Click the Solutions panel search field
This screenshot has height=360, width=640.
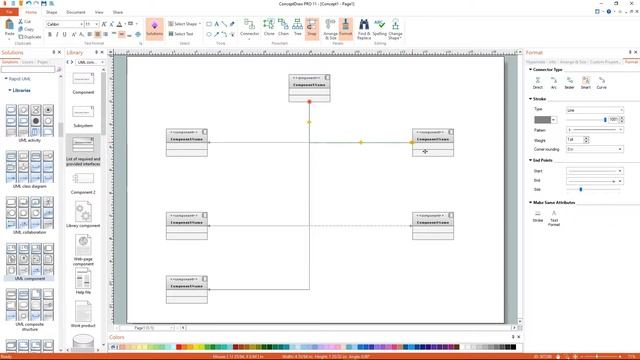pyautogui.click(x=28, y=70)
